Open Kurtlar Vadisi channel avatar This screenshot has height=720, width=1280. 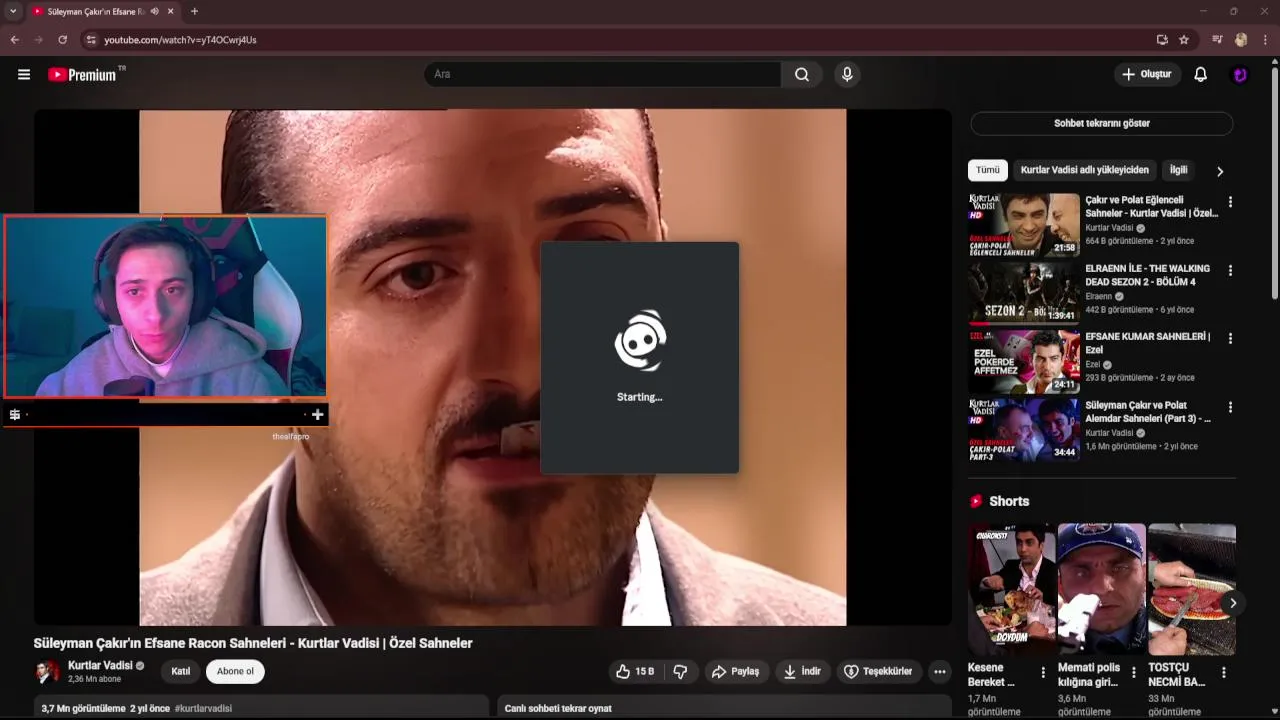click(x=46, y=671)
